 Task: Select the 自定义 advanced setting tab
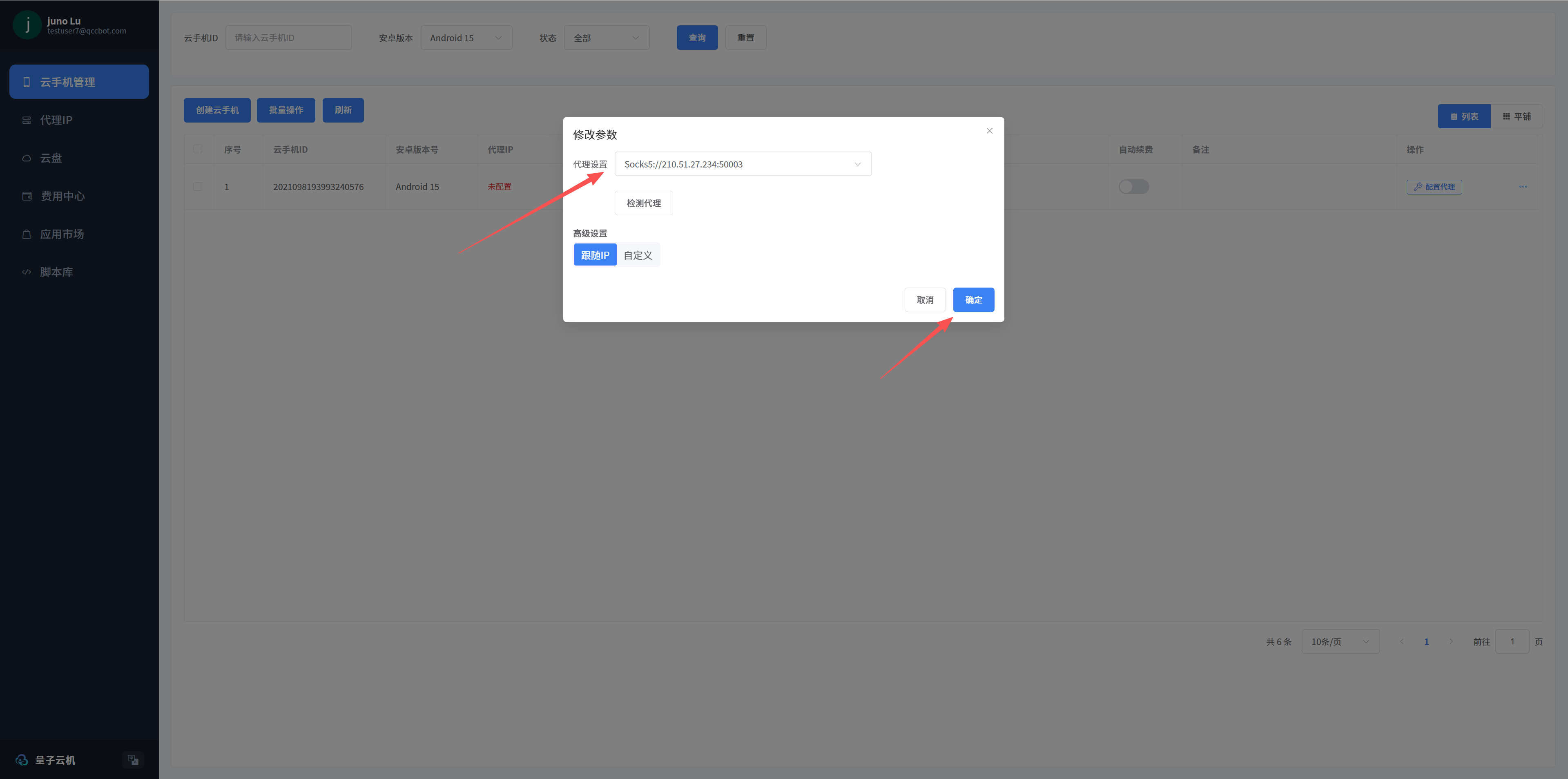(x=637, y=255)
